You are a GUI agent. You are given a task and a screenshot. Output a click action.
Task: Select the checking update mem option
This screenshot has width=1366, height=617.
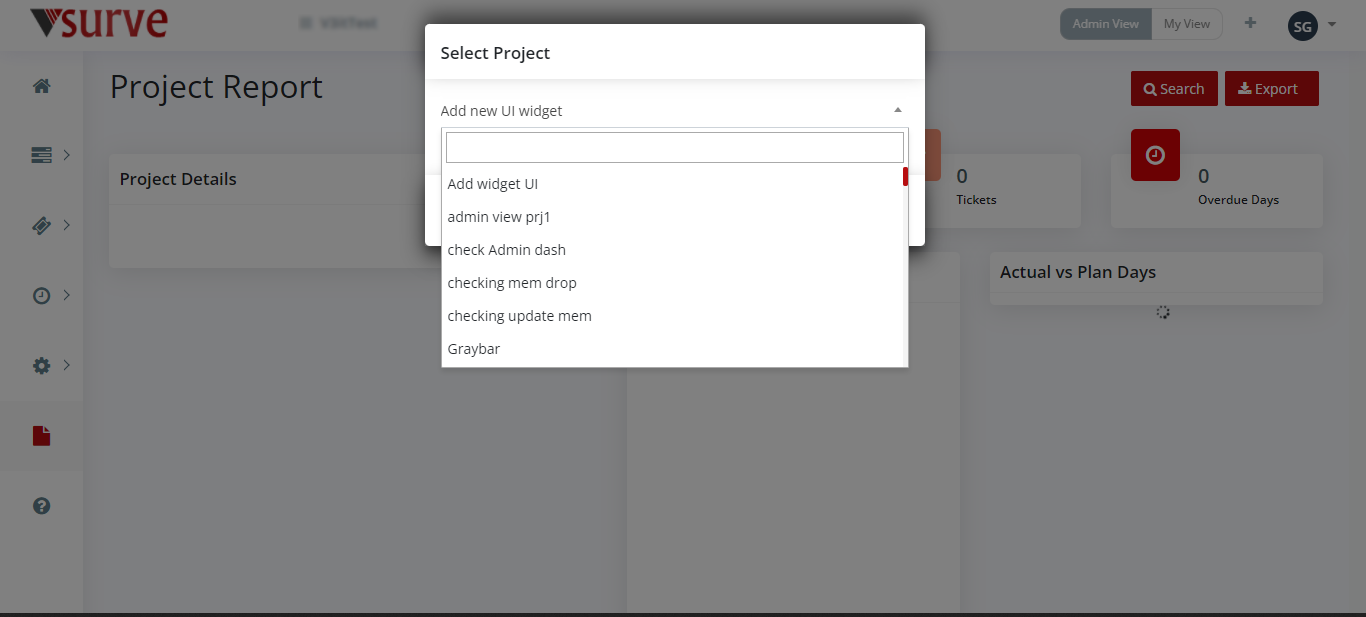[x=672, y=316]
